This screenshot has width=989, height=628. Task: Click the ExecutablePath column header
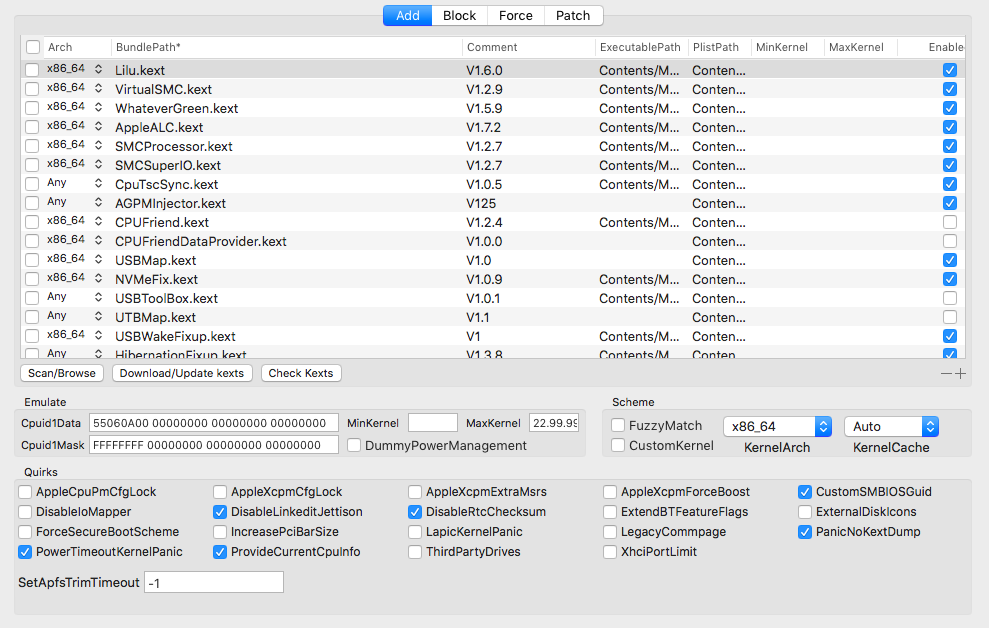coord(641,47)
